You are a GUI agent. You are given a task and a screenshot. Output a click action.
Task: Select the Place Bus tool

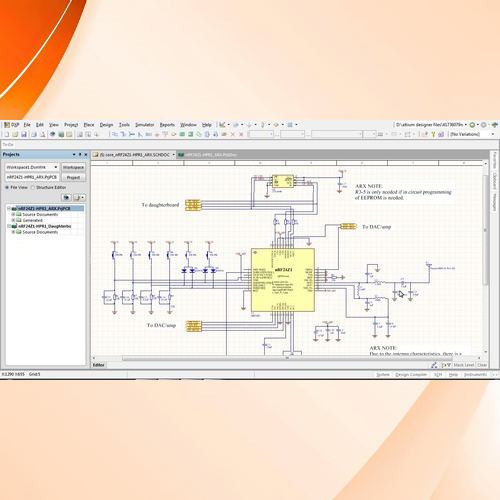[123, 134]
